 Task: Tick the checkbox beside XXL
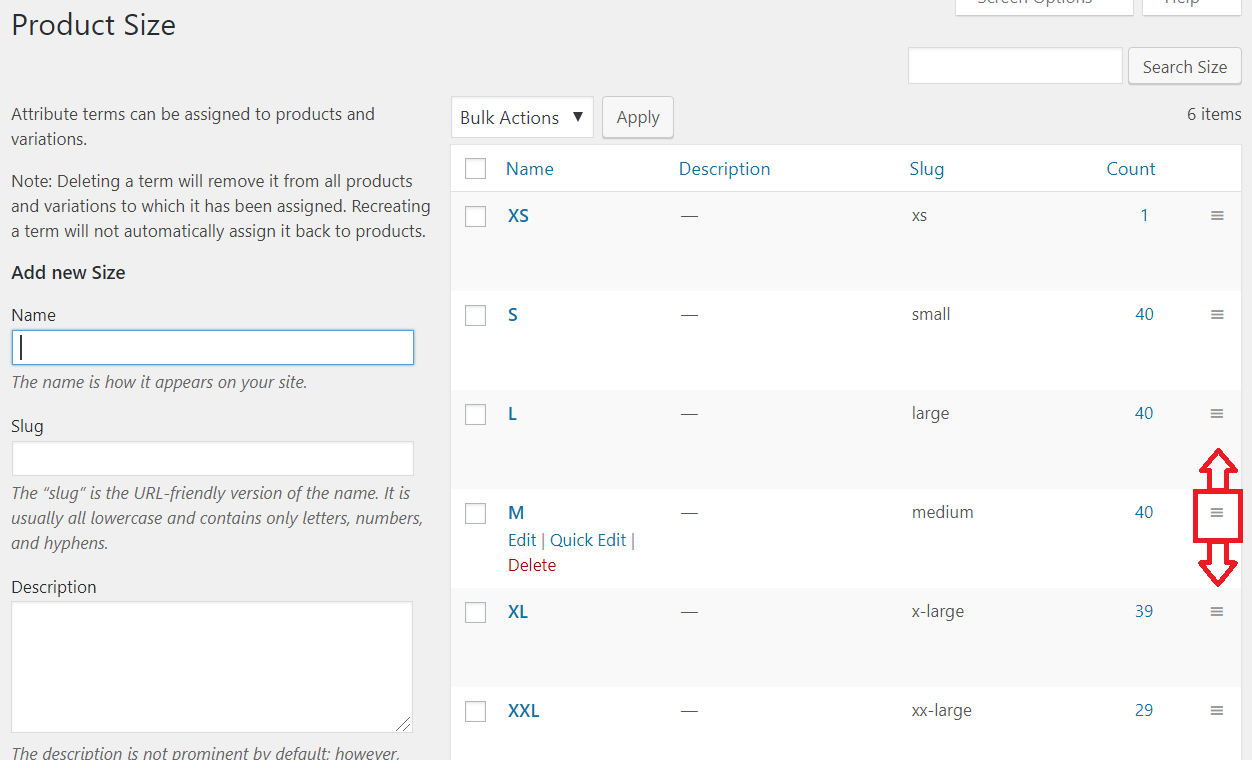pyautogui.click(x=476, y=711)
